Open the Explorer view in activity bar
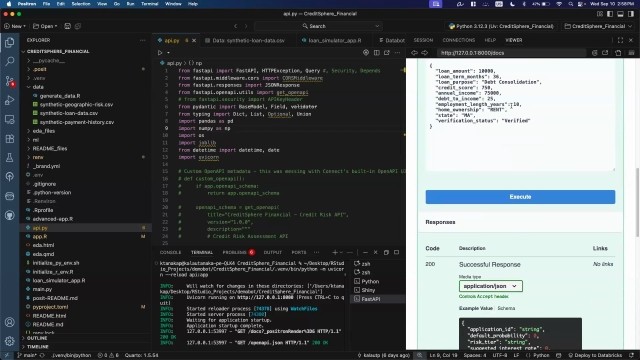The height and width of the screenshot is (360, 640). point(9,42)
